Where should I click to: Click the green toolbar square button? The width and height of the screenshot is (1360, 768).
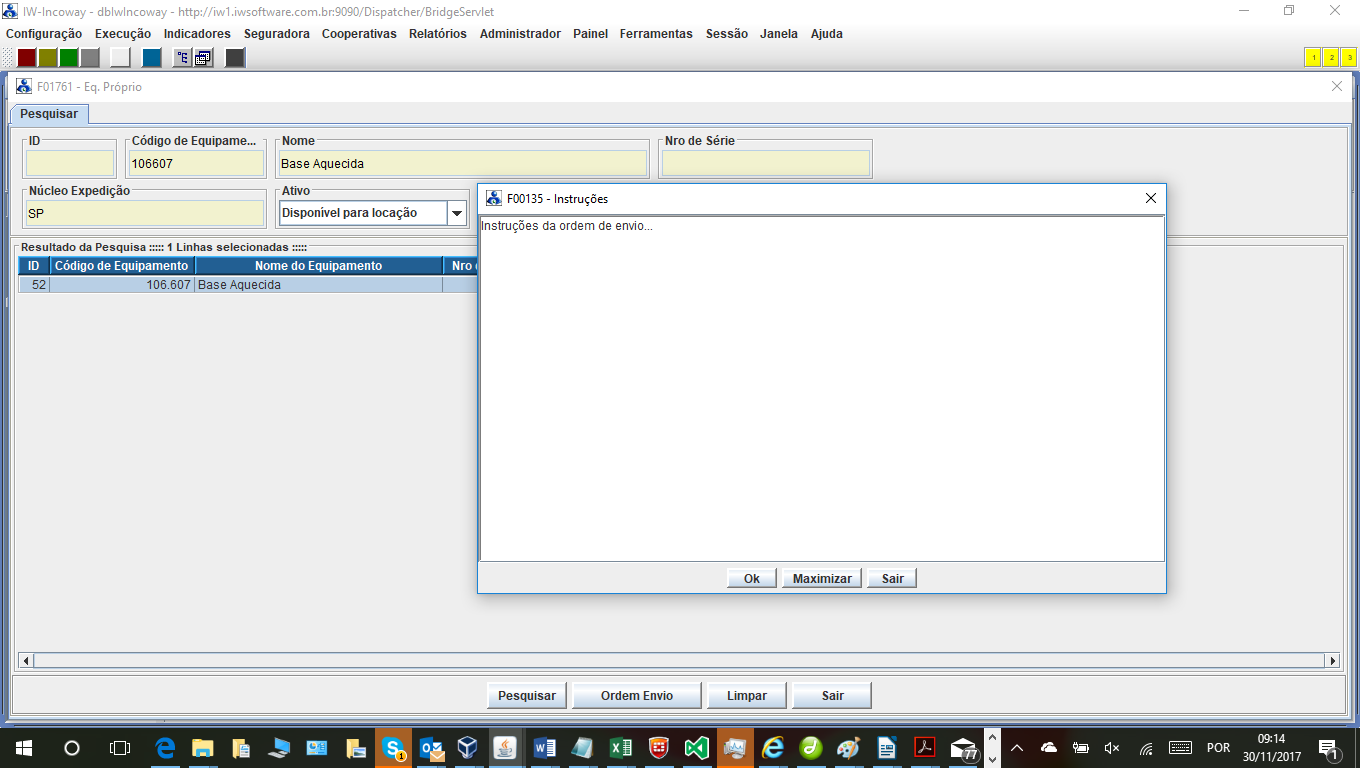(x=69, y=57)
